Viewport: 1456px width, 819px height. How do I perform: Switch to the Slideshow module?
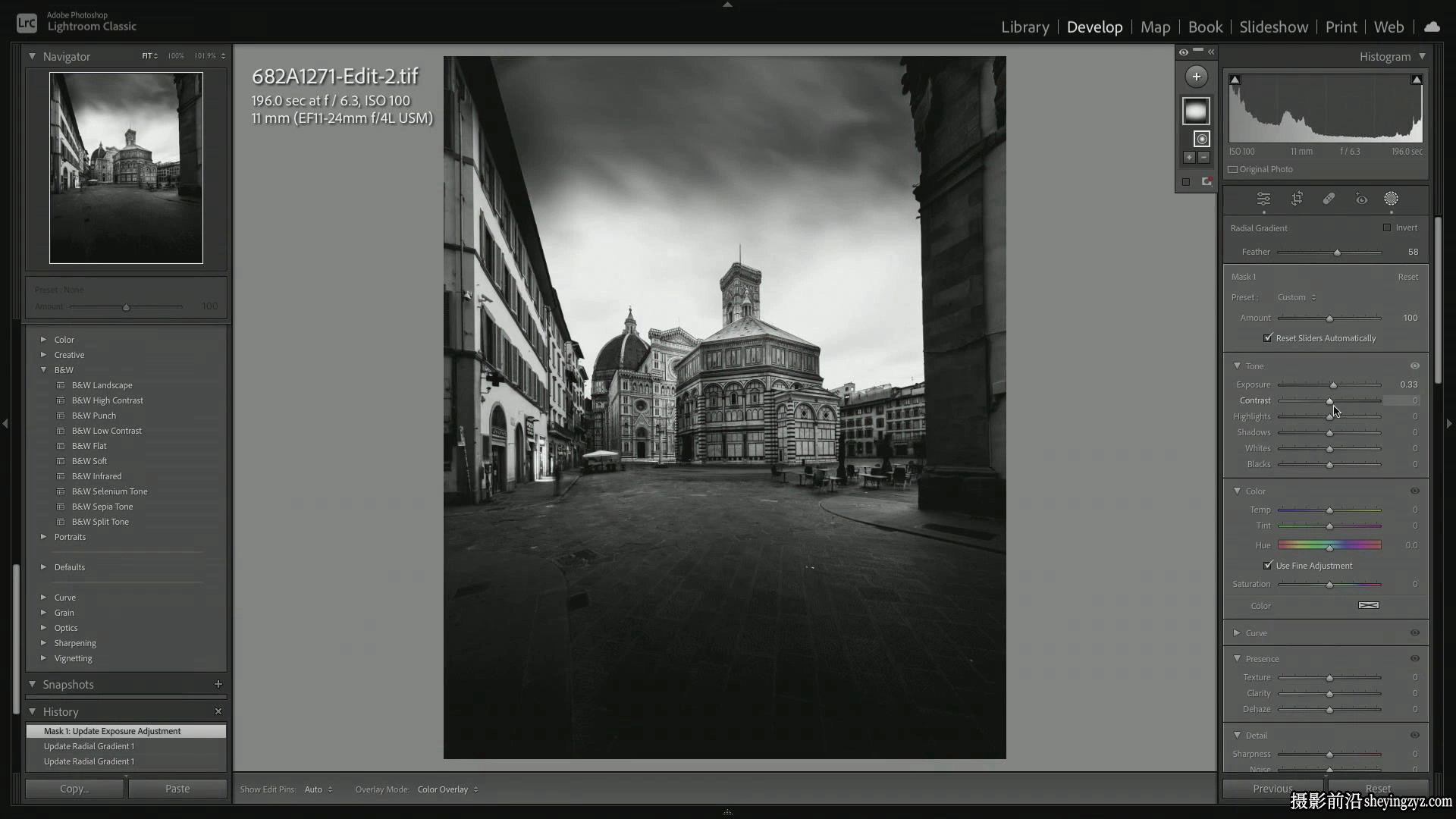(x=1273, y=27)
